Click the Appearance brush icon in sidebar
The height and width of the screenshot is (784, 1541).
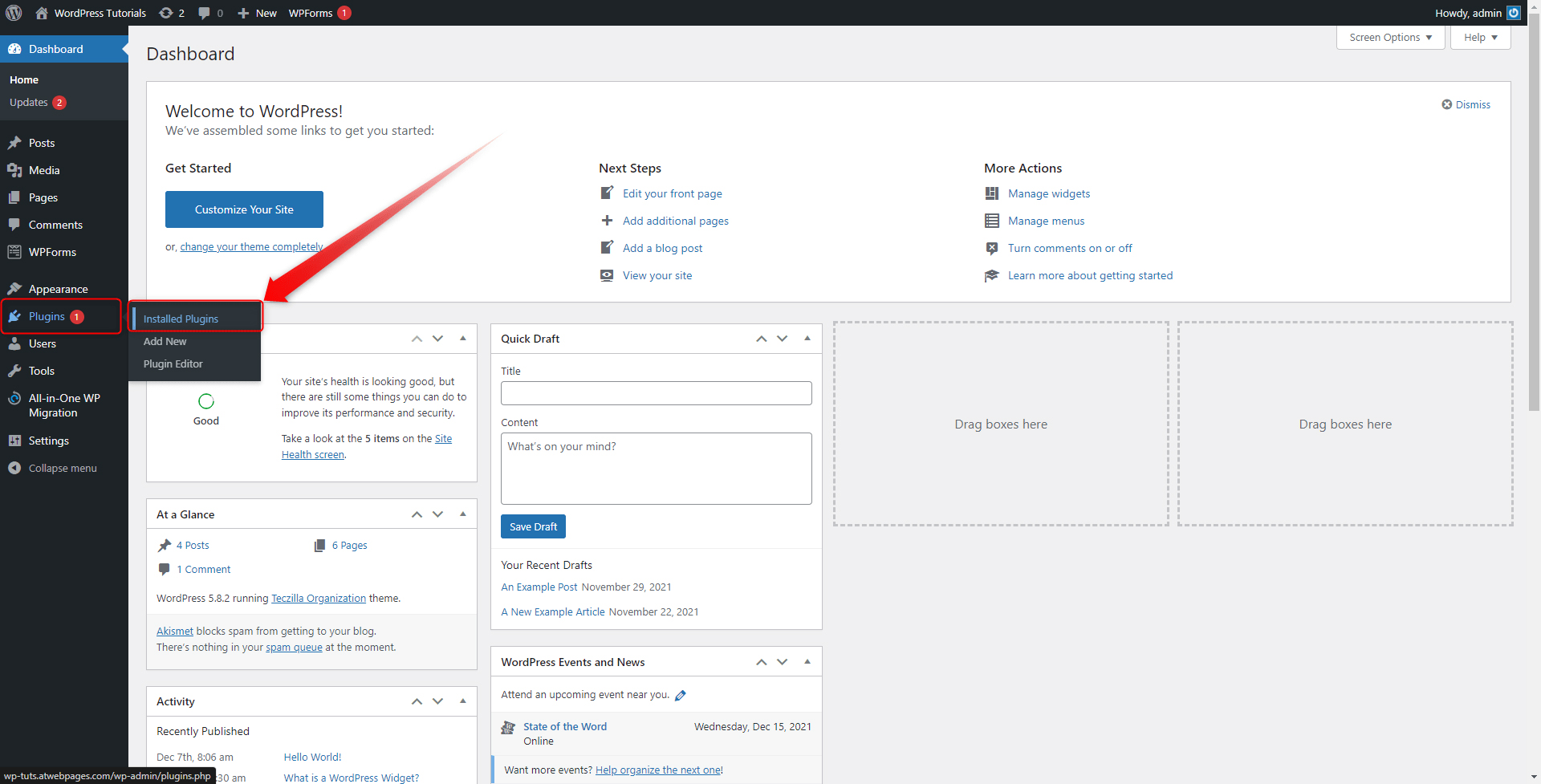[14, 289]
